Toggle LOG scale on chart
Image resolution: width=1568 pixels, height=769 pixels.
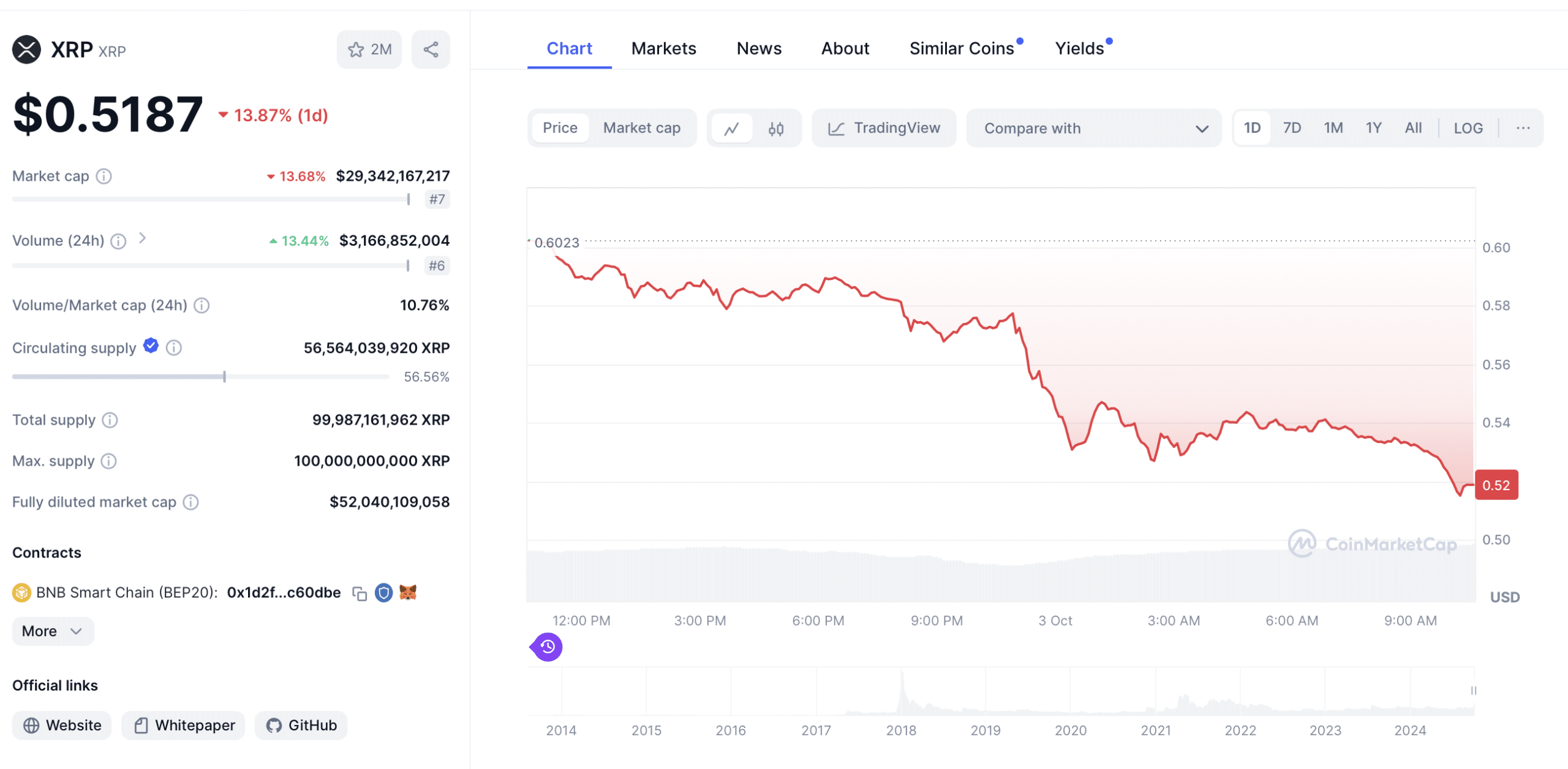(x=1468, y=128)
